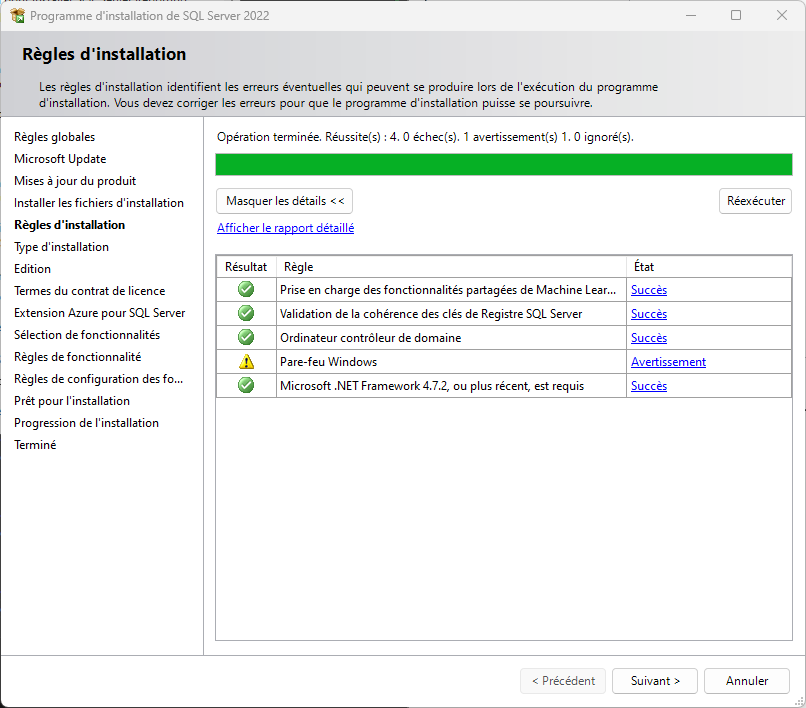Viewport: 806px width, 708px height.
Task: Select Microsoft .NET Framework 4.7.2 rule text
Action: tap(432, 386)
